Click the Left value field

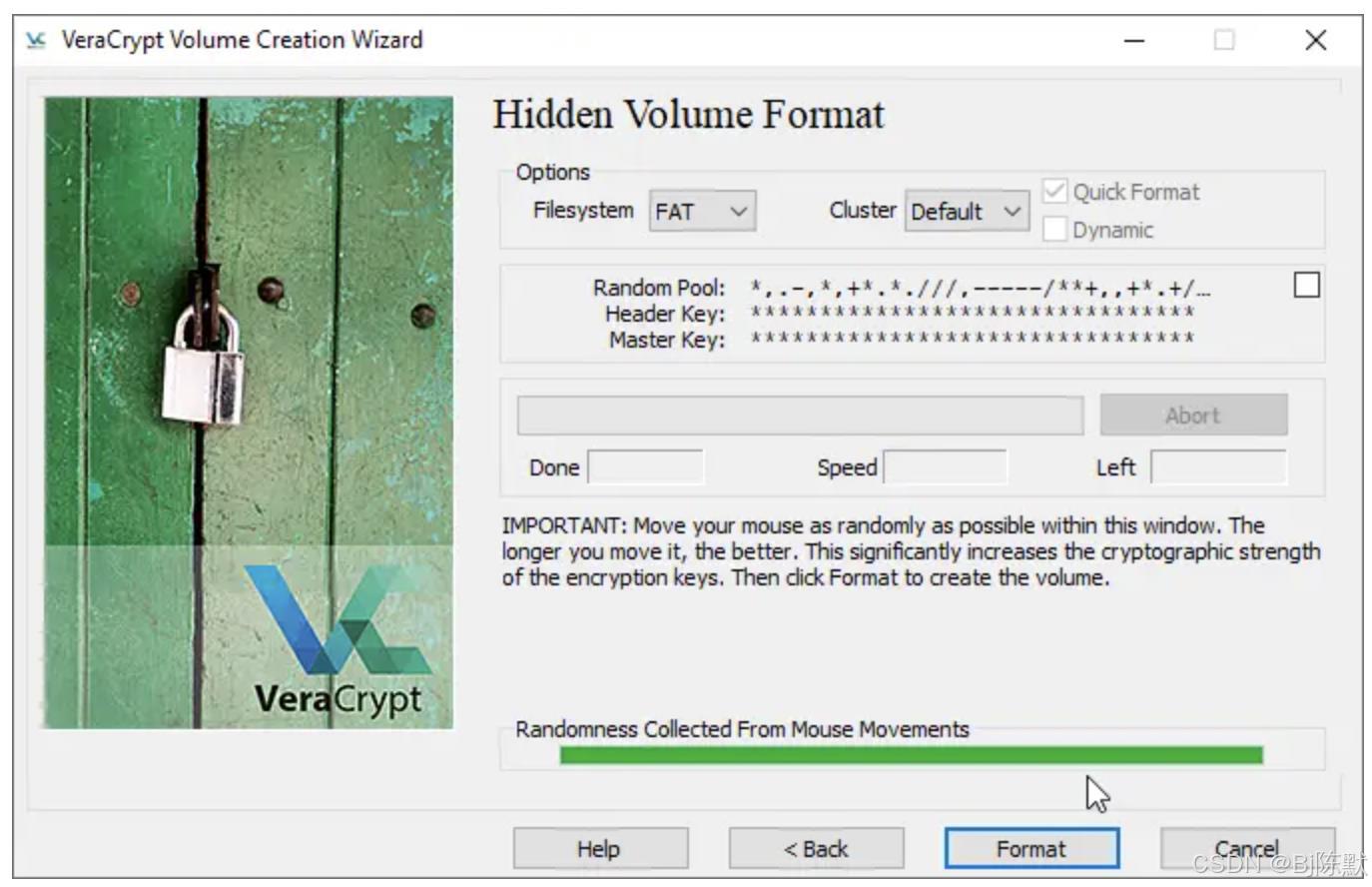point(1218,466)
